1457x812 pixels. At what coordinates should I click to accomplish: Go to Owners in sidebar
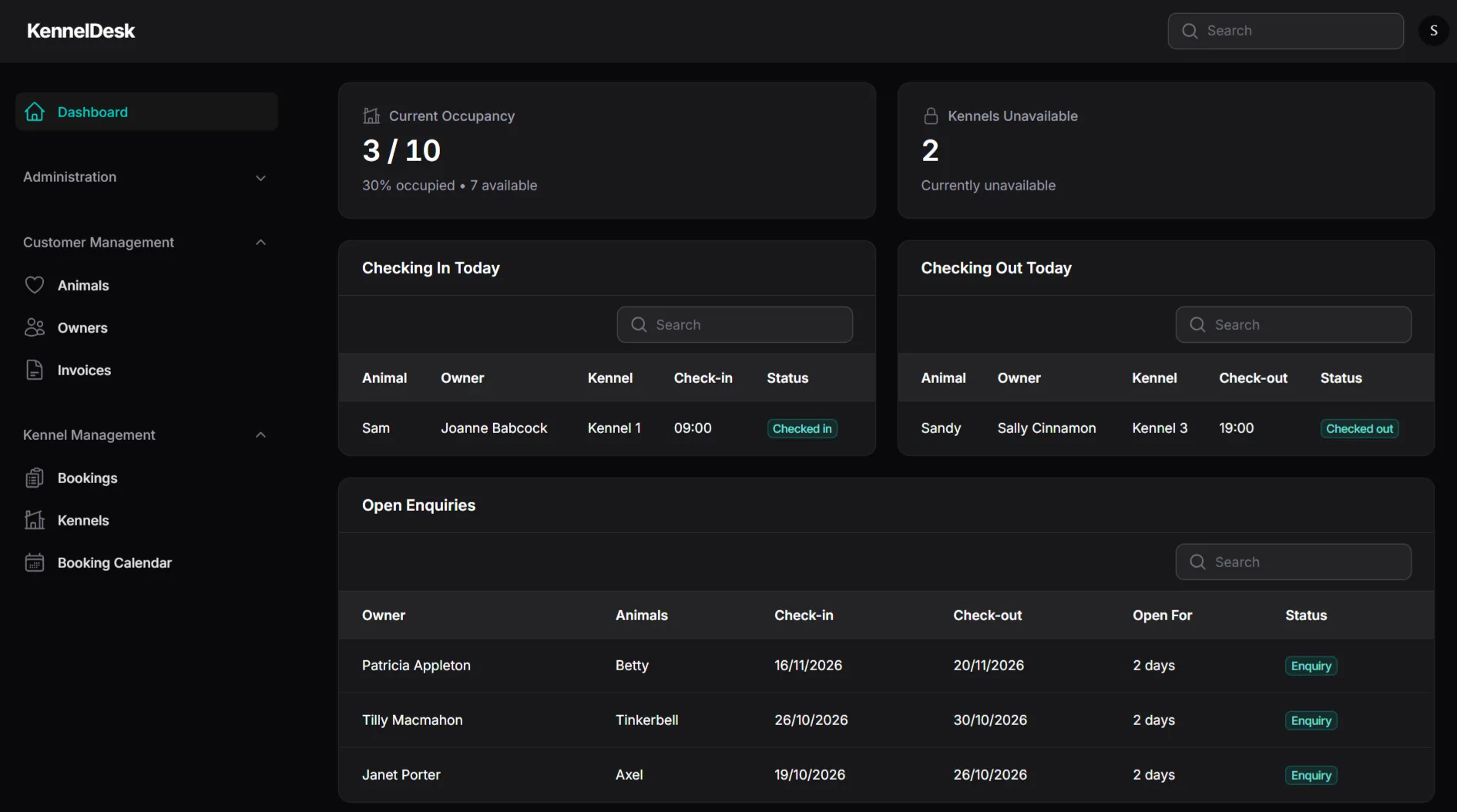coord(82,327)
